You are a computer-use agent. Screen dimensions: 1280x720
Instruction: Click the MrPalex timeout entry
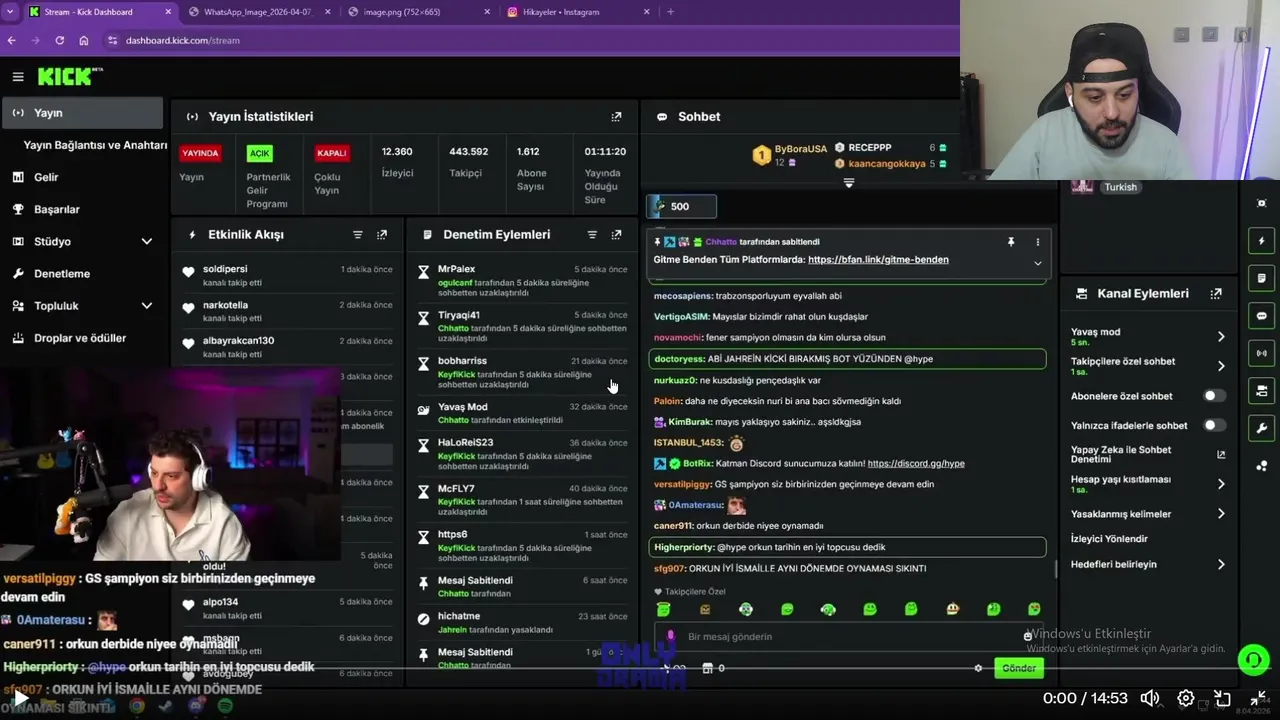pos(523,281)
